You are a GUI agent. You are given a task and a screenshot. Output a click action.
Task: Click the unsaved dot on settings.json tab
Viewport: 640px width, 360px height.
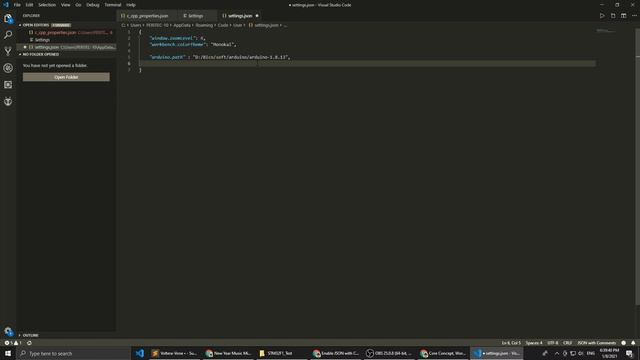tap(257, 16)
